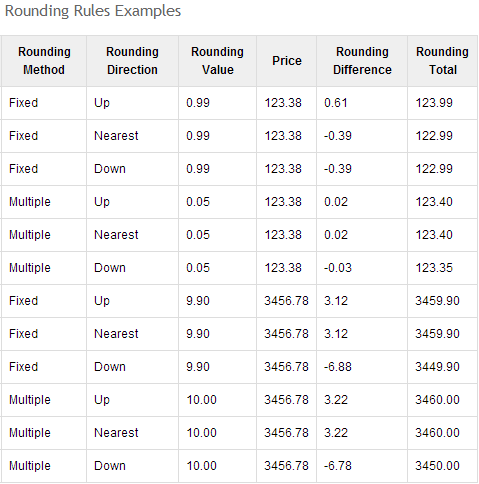Select the -6.88 rounding difference cell

pos(362,367)
